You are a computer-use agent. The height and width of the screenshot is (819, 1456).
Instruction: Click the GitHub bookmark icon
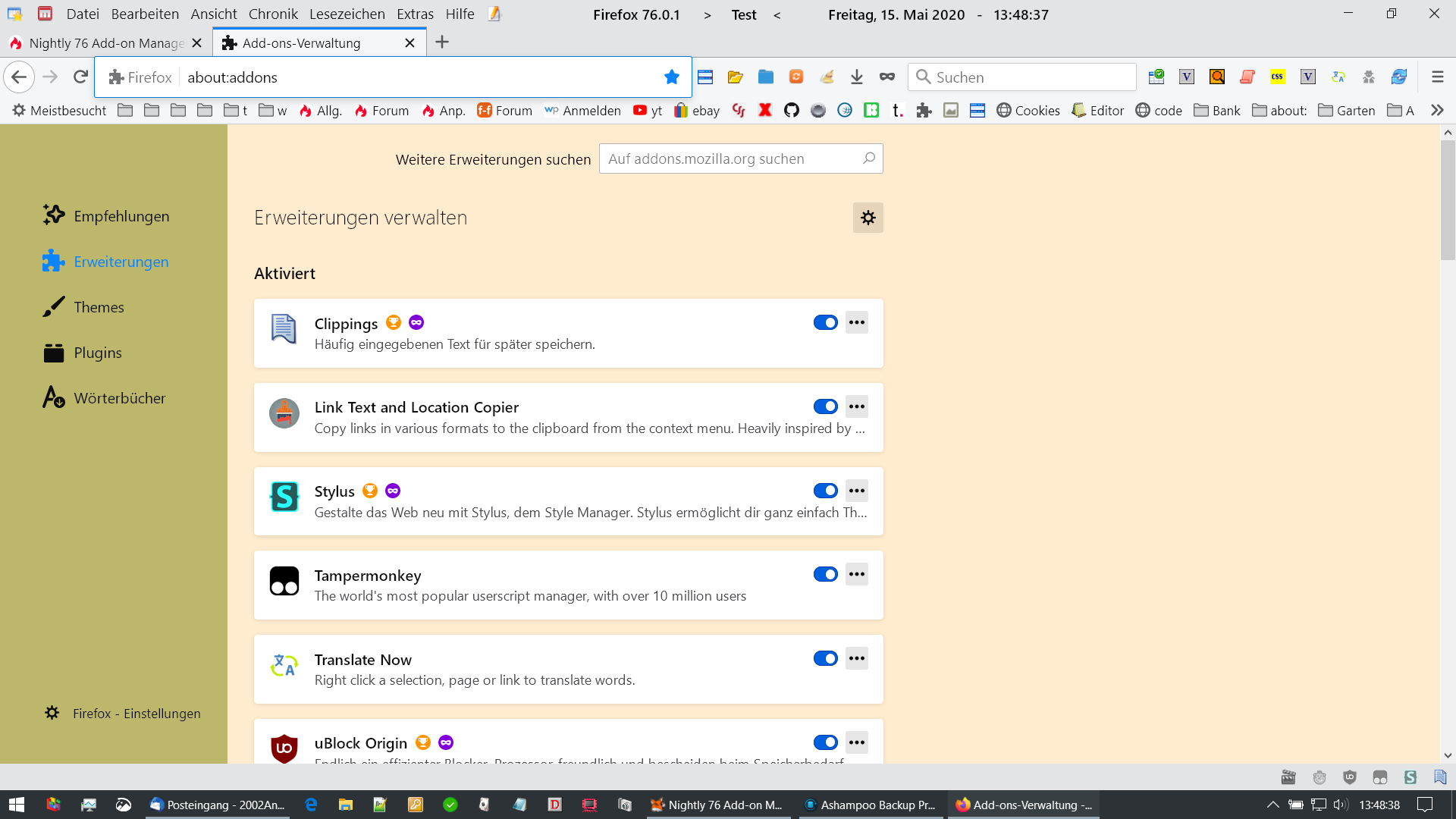point(791,111)
